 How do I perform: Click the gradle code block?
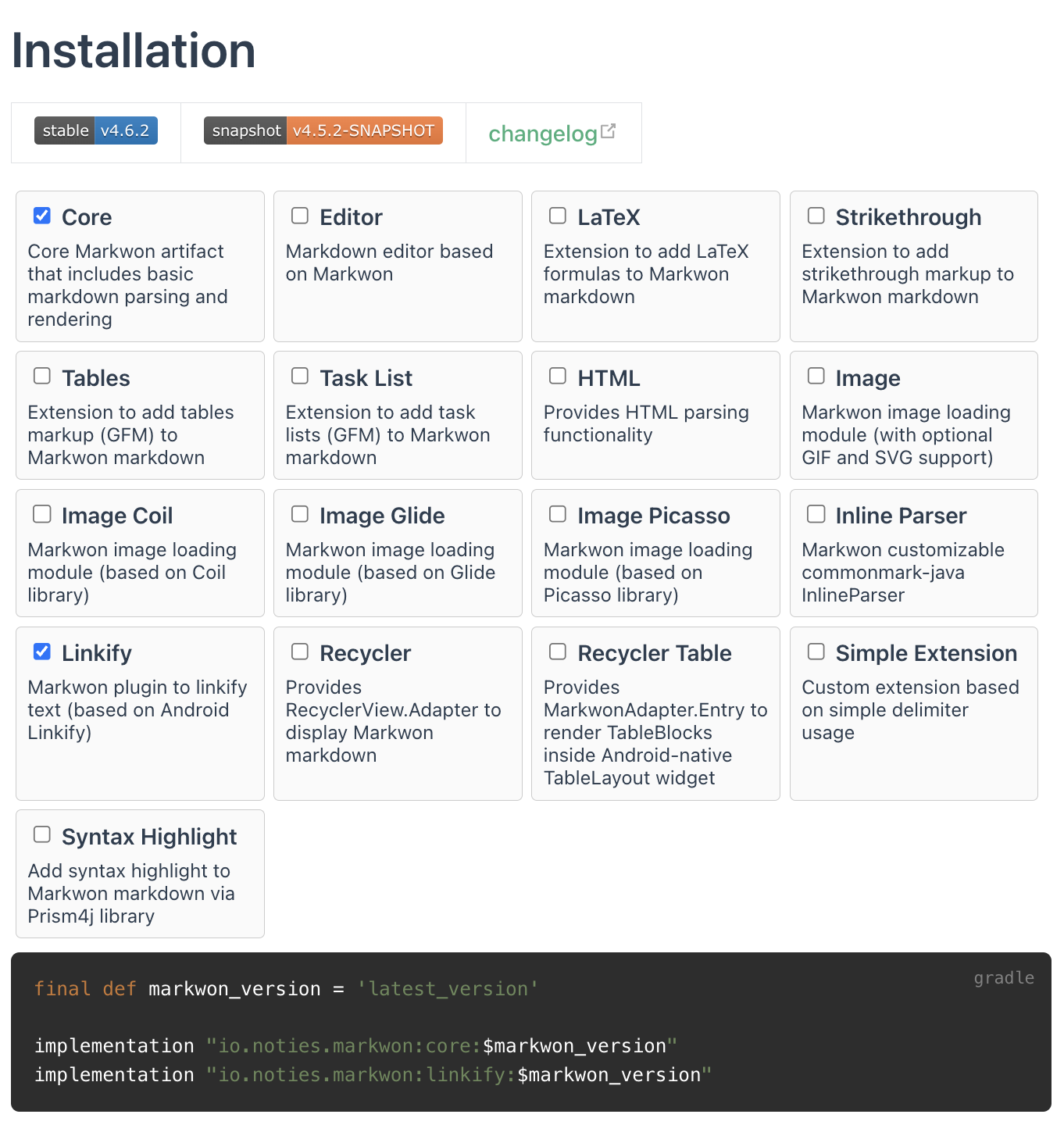point(531,1031)
